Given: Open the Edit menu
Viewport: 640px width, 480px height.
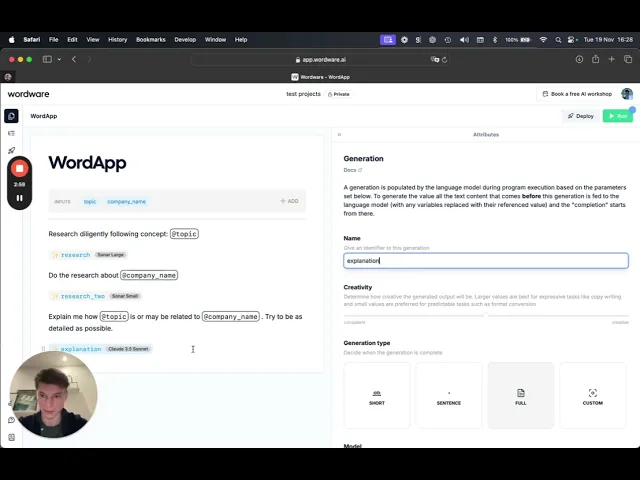Looking at the screenshot, I should (x=72, y=40).
